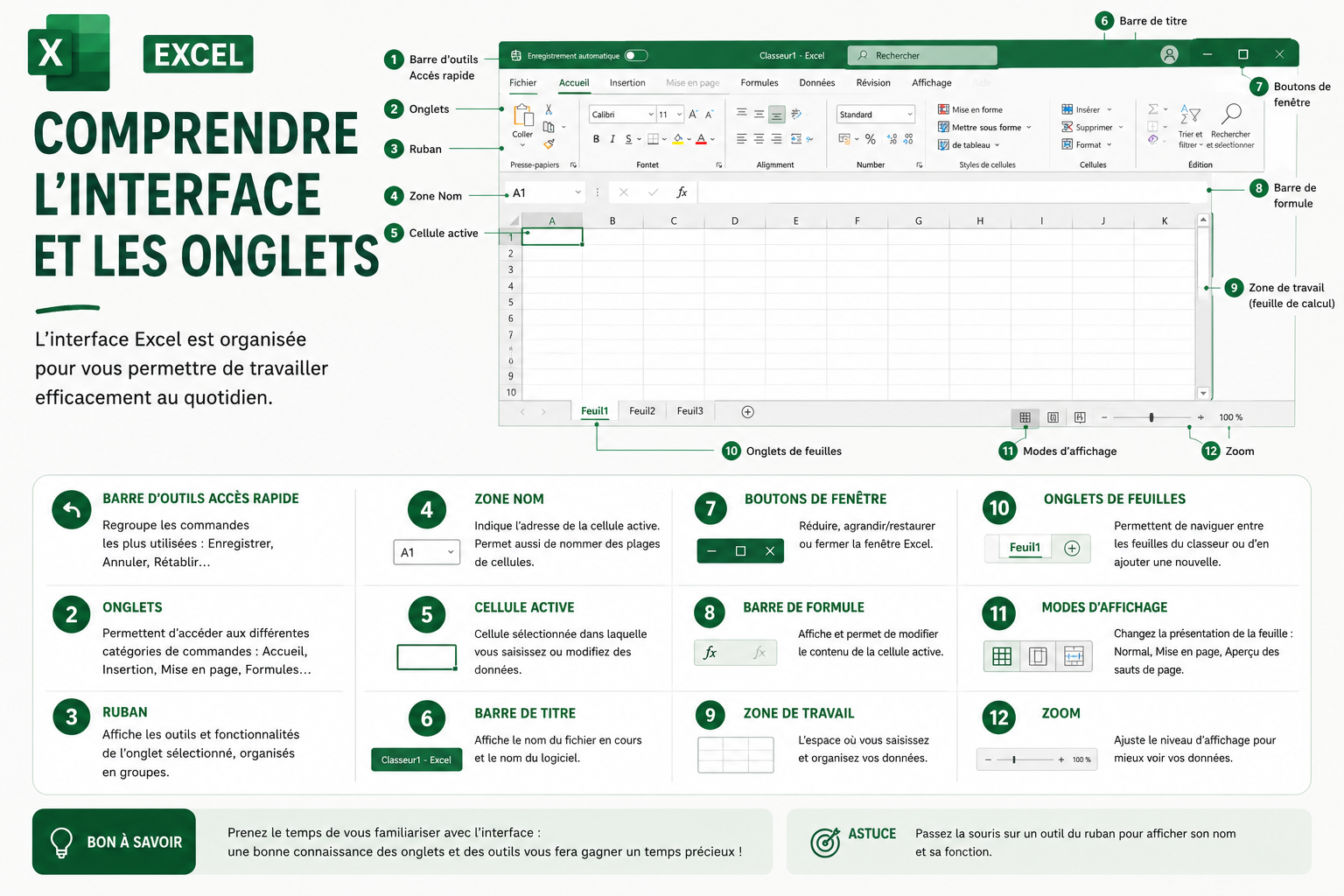Expand the Format dropdown in Cellules group

click(1109, 144)
